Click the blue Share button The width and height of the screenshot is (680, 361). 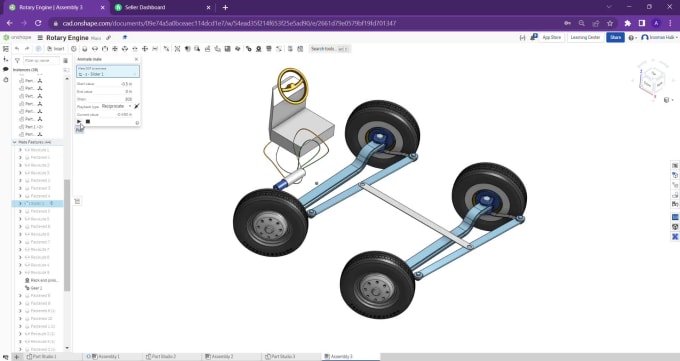pos(615,37)
